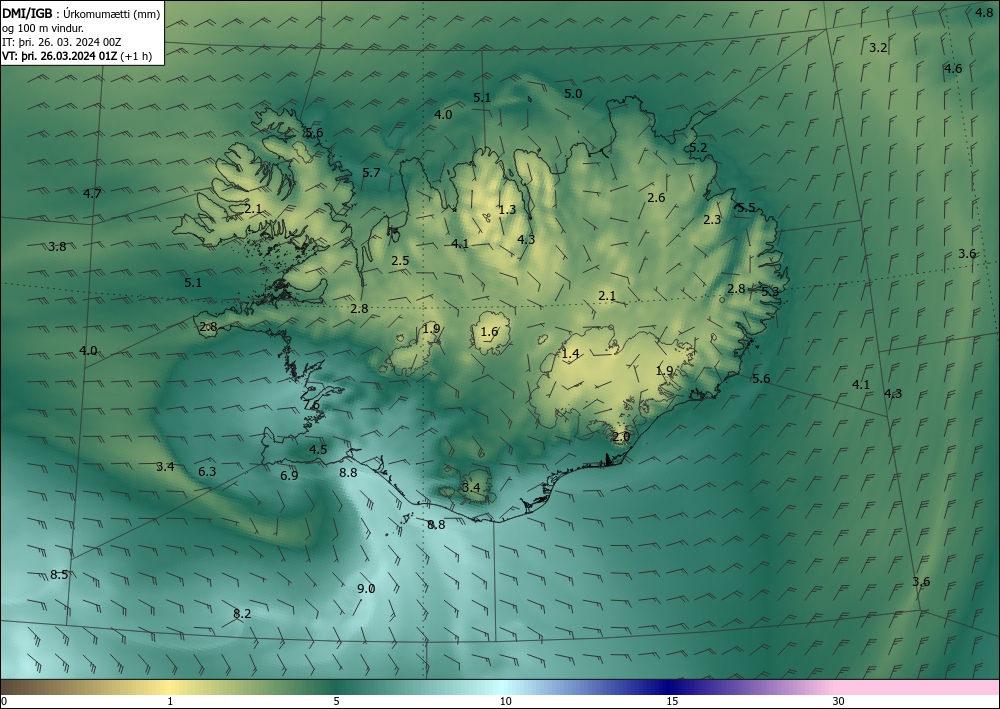The height and width of the screenshot is (709, 1000).
Task: Click the 6.9 value label
Action: point(289,476)
